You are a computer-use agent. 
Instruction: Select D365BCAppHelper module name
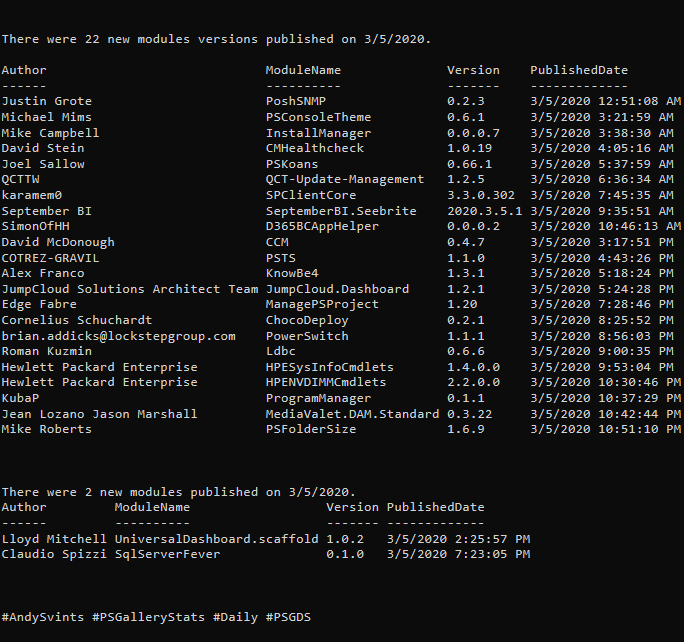322,226
